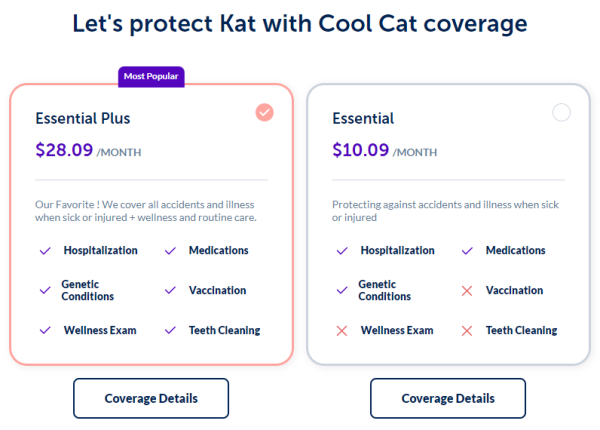Click the Essential Plus plan title

tap(83, 119)
